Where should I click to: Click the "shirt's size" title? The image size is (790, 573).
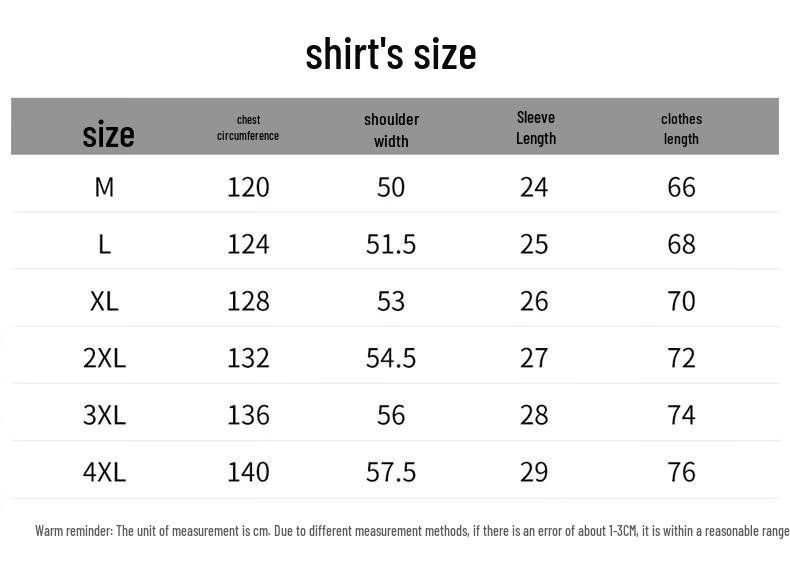[x=390, y=54]
